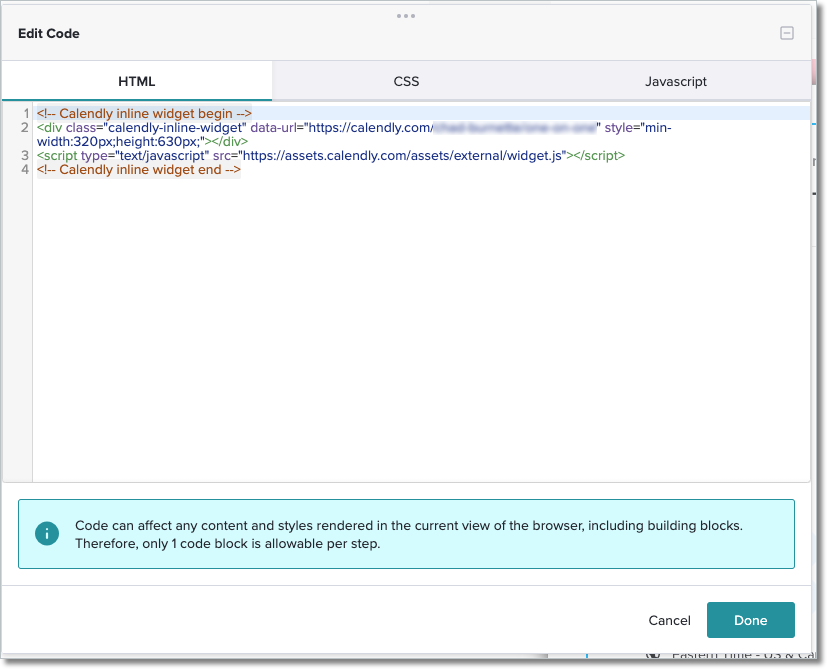Viewport: 827px width, 669px height.
Task: Click the code block notice text
Action: pos(409,534)
